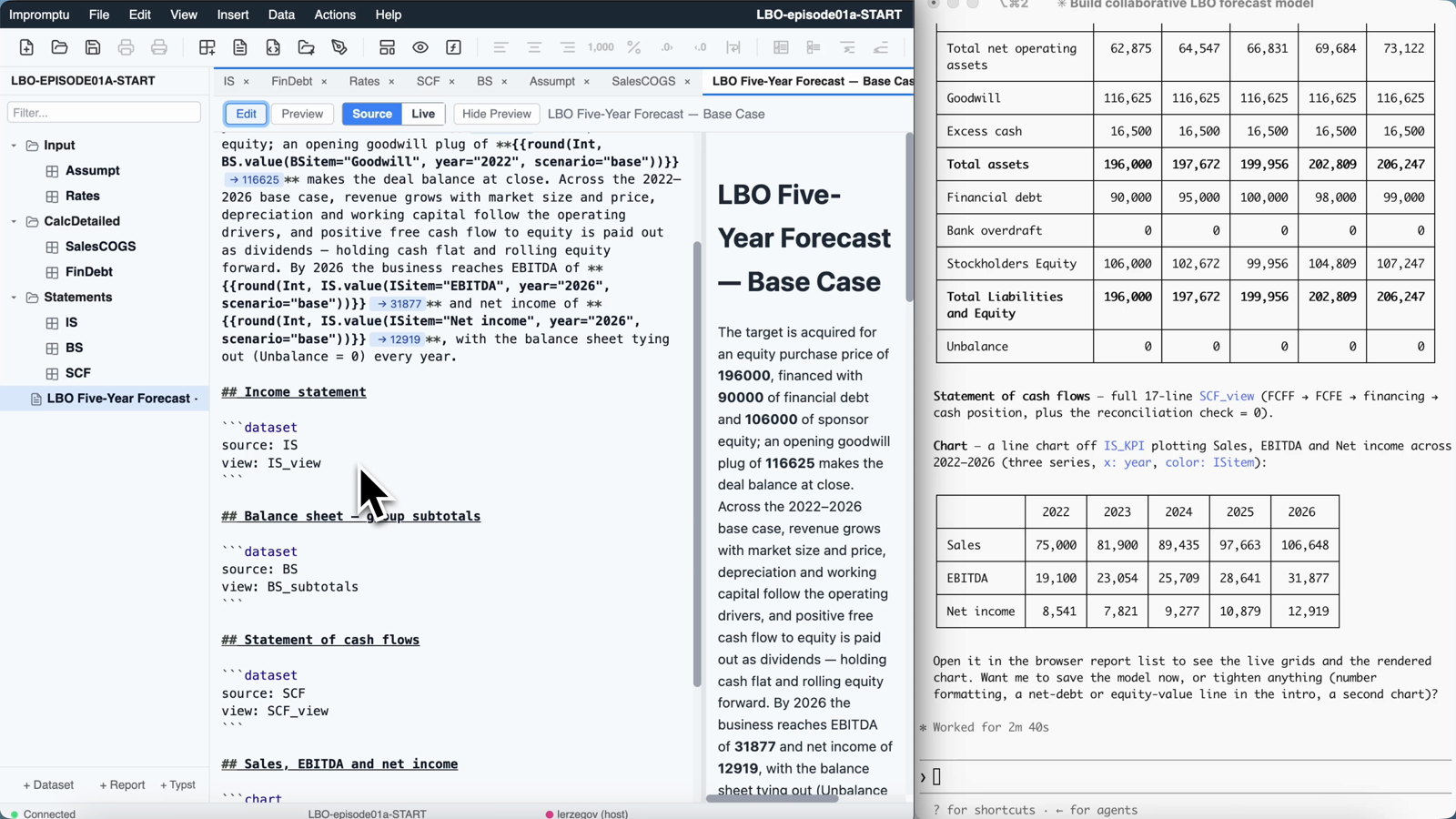Click the + Typst button
Viewport: 1456px width, 819px height.
(x=177, y=784)
